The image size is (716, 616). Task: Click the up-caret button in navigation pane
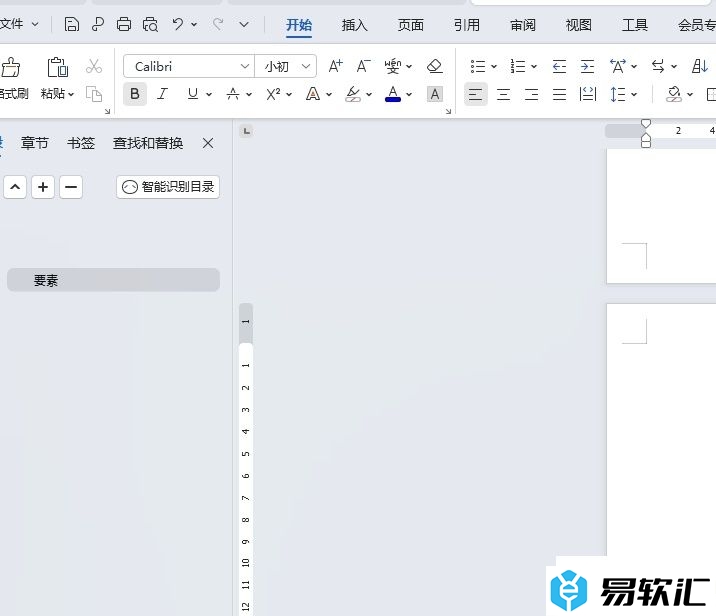[x=15, y=187]
